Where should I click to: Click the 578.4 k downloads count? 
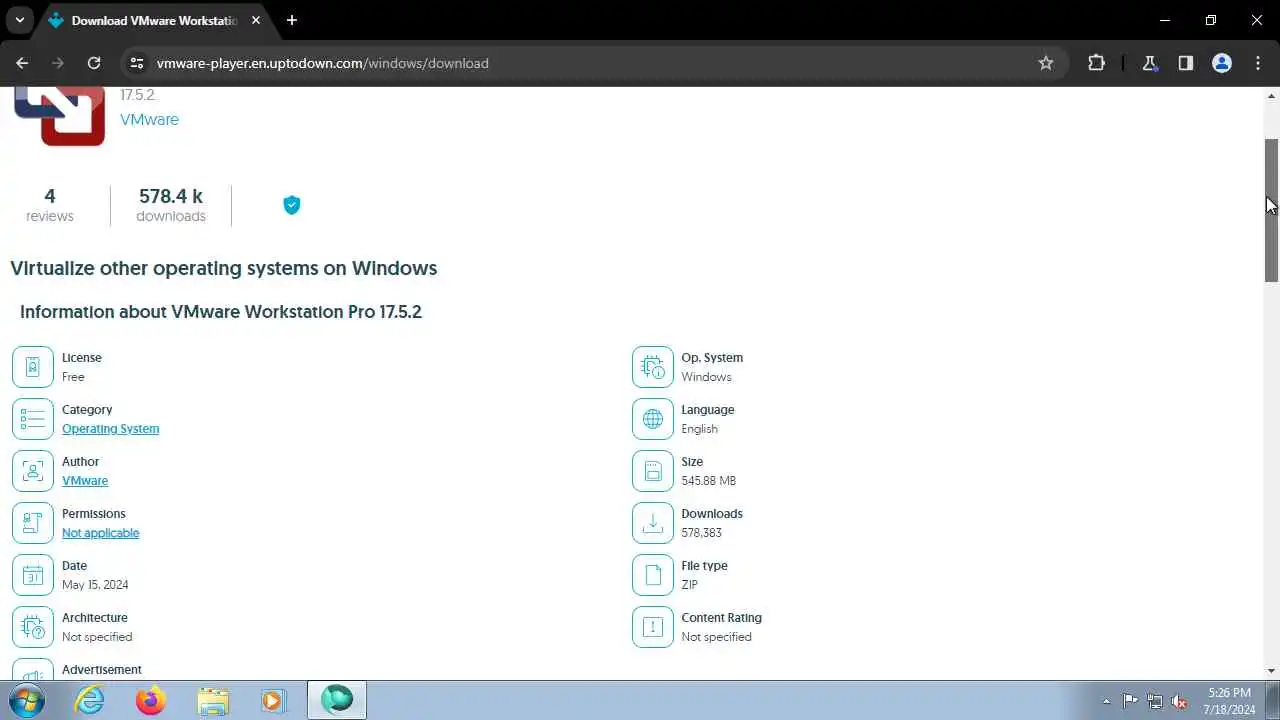[x=171, y=205]
